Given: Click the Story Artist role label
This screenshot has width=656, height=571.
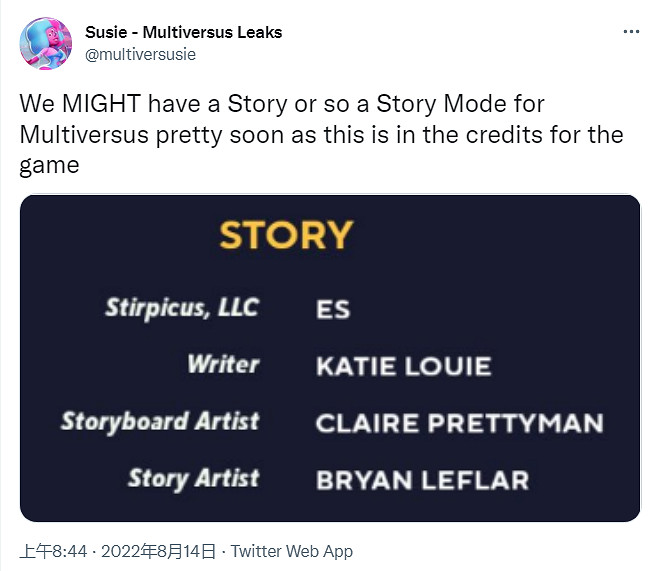Looking at the screenshot, I should click(x=193, y=478).
